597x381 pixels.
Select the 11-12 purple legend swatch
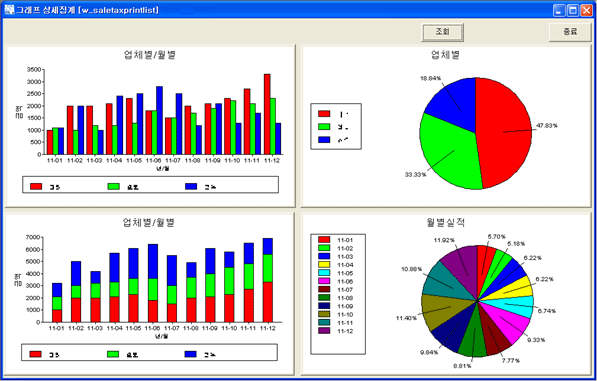[x=324, y=331]
